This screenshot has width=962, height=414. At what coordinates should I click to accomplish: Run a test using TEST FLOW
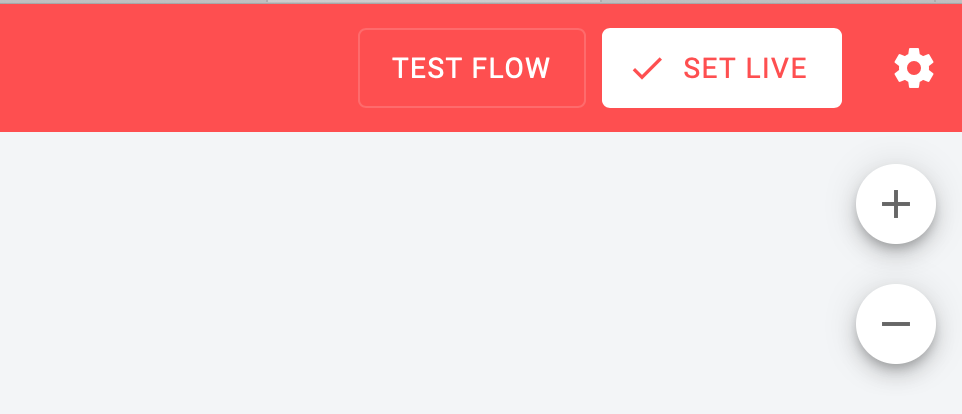(x=471, y=68)
